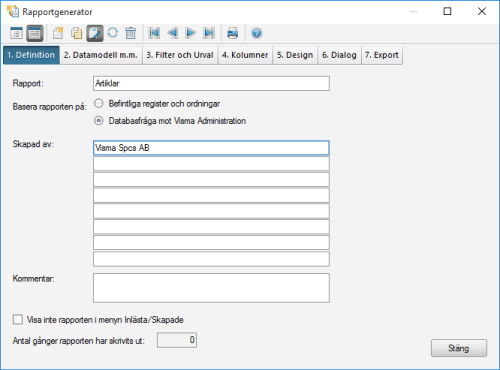The height and width of the screenshot is (370, 500).
Task: Open help via the question mark icon
Action: pyautogui.click(x=257, y=33)
